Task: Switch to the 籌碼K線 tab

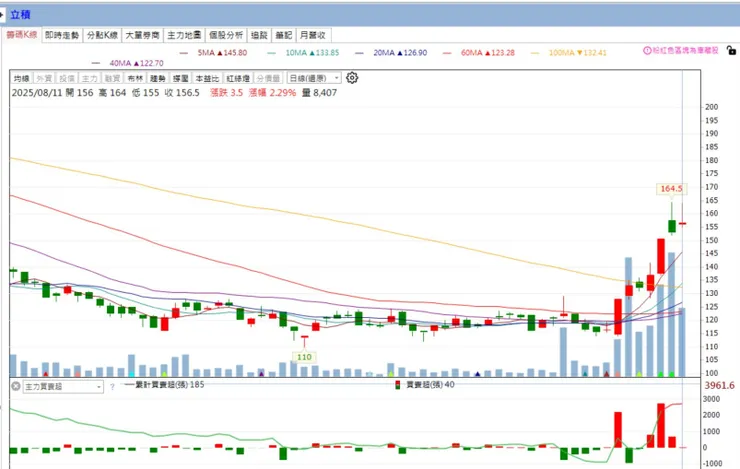Action: tap(22, 35)
